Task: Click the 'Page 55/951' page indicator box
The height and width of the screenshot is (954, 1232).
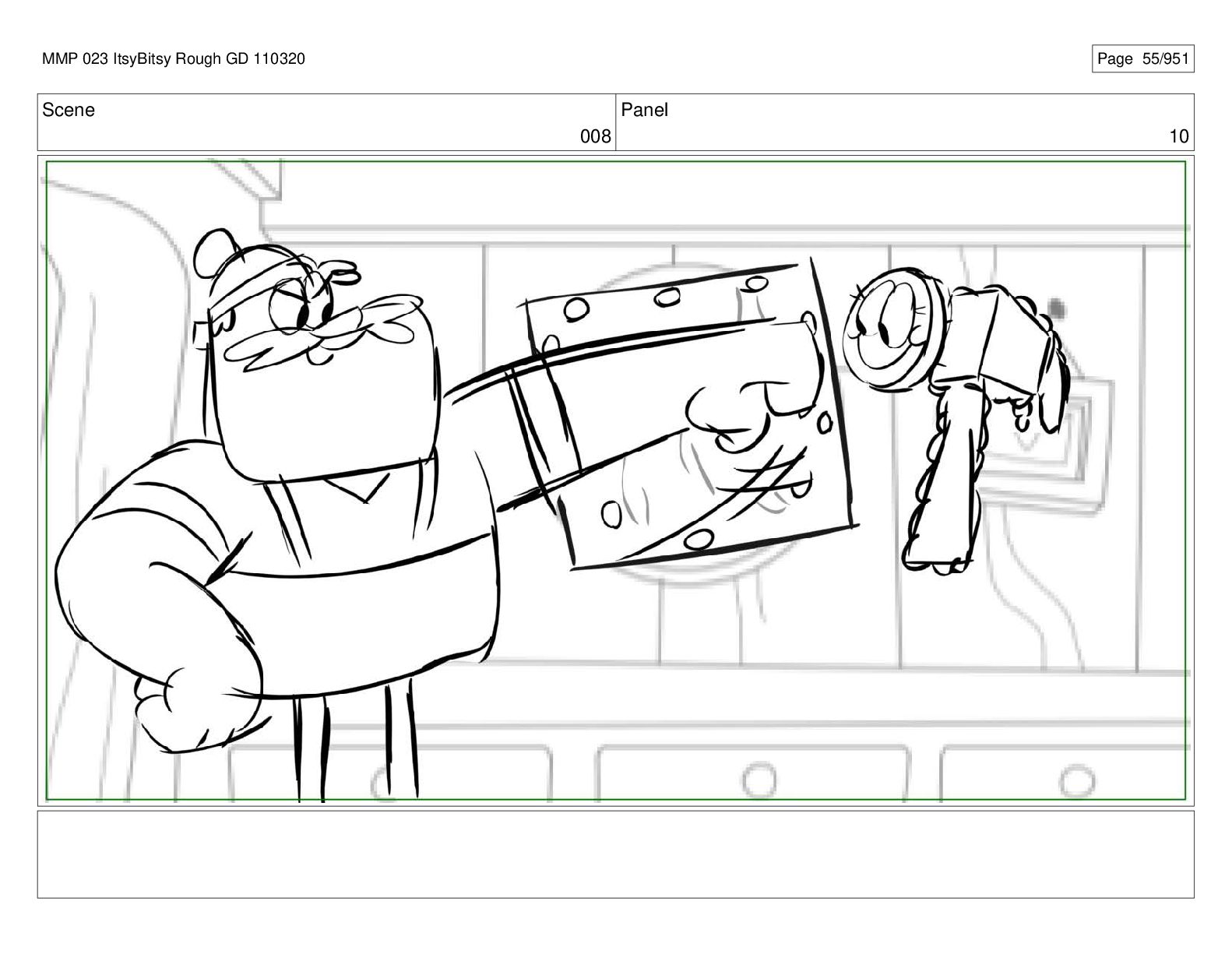Action: (x=1142, y=58)
